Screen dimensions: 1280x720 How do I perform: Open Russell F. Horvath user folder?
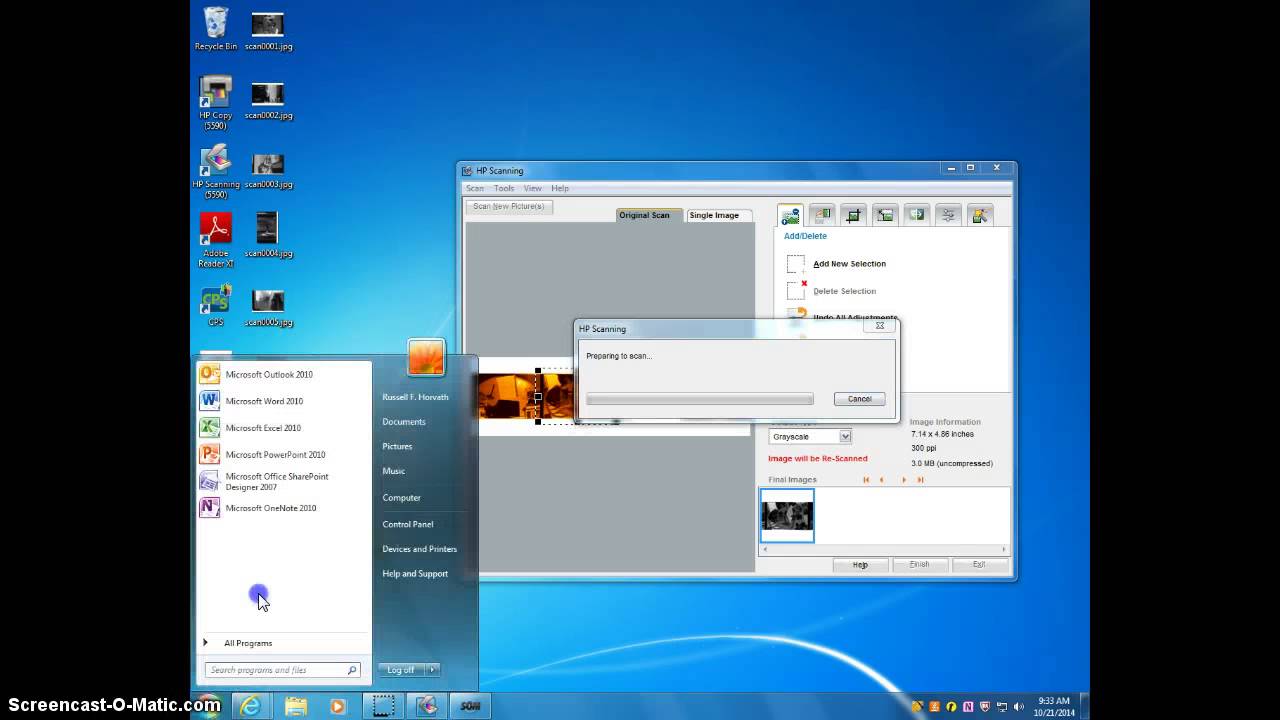[x=415, y=397]
